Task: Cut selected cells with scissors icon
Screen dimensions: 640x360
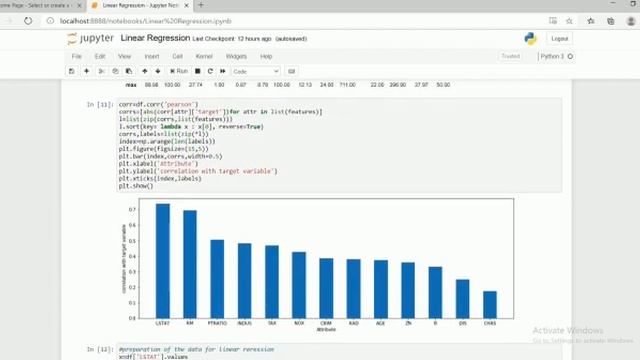Action: pyautogui.click(x=102, y=71)
